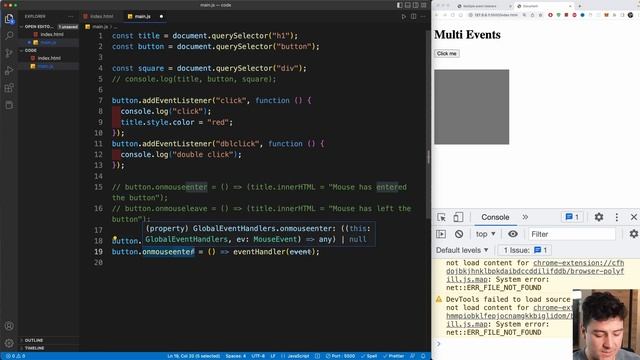This screenshot has width=640, height=360.
Task: Click the Prettier status bar item
Action: (393, 356)
